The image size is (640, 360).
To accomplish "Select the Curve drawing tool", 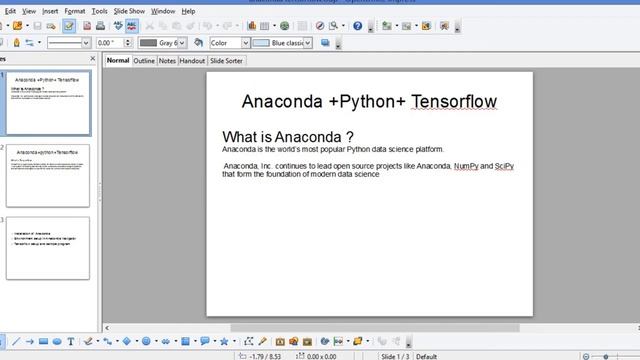I will coord(88,341).
